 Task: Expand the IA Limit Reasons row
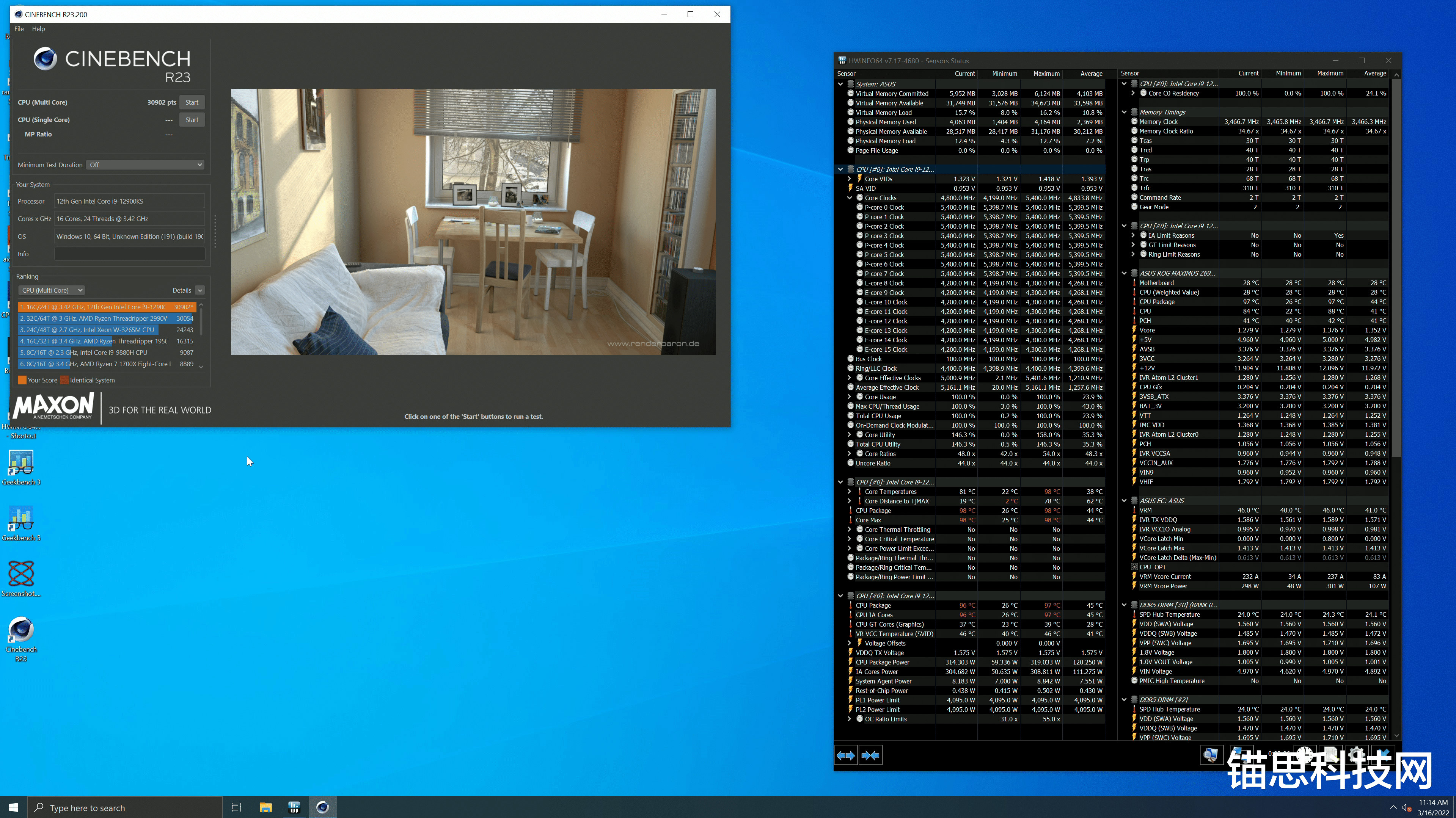point(1133,235)
